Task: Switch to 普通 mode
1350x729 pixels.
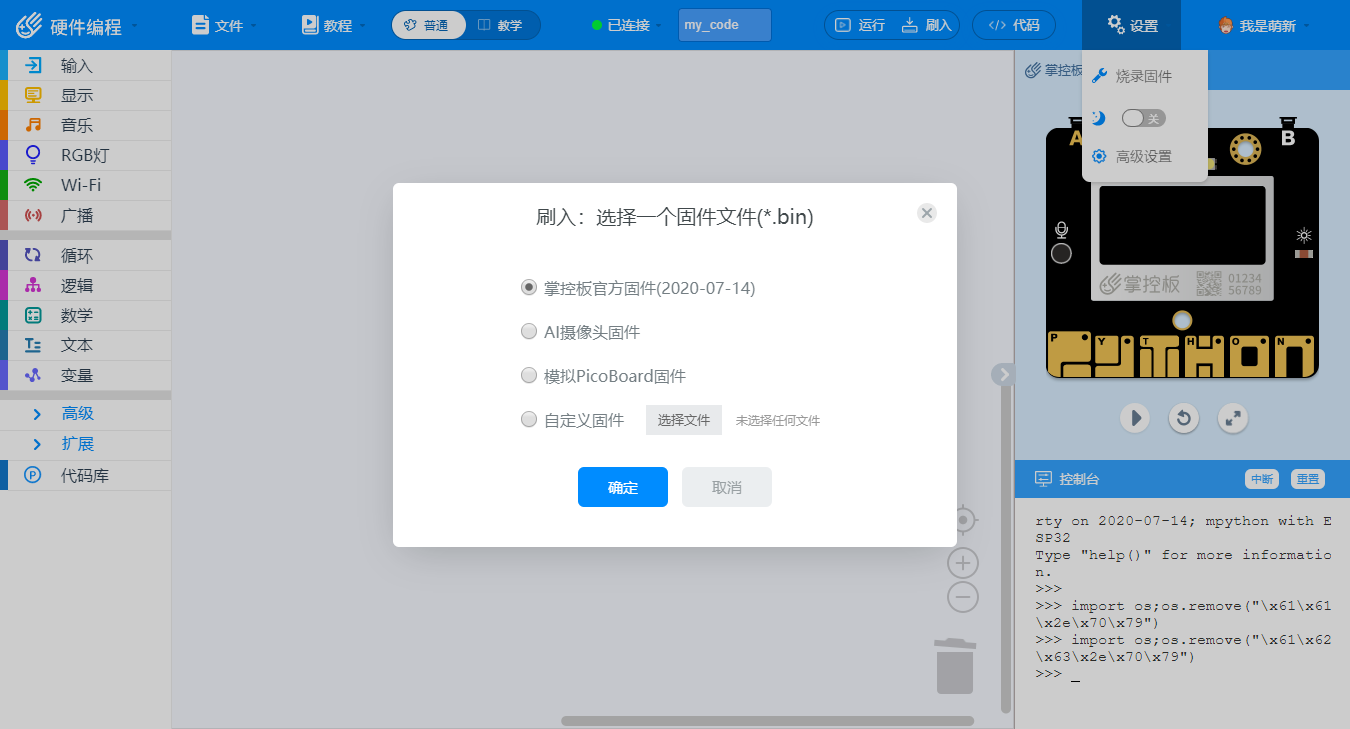Action: [429, 25]
